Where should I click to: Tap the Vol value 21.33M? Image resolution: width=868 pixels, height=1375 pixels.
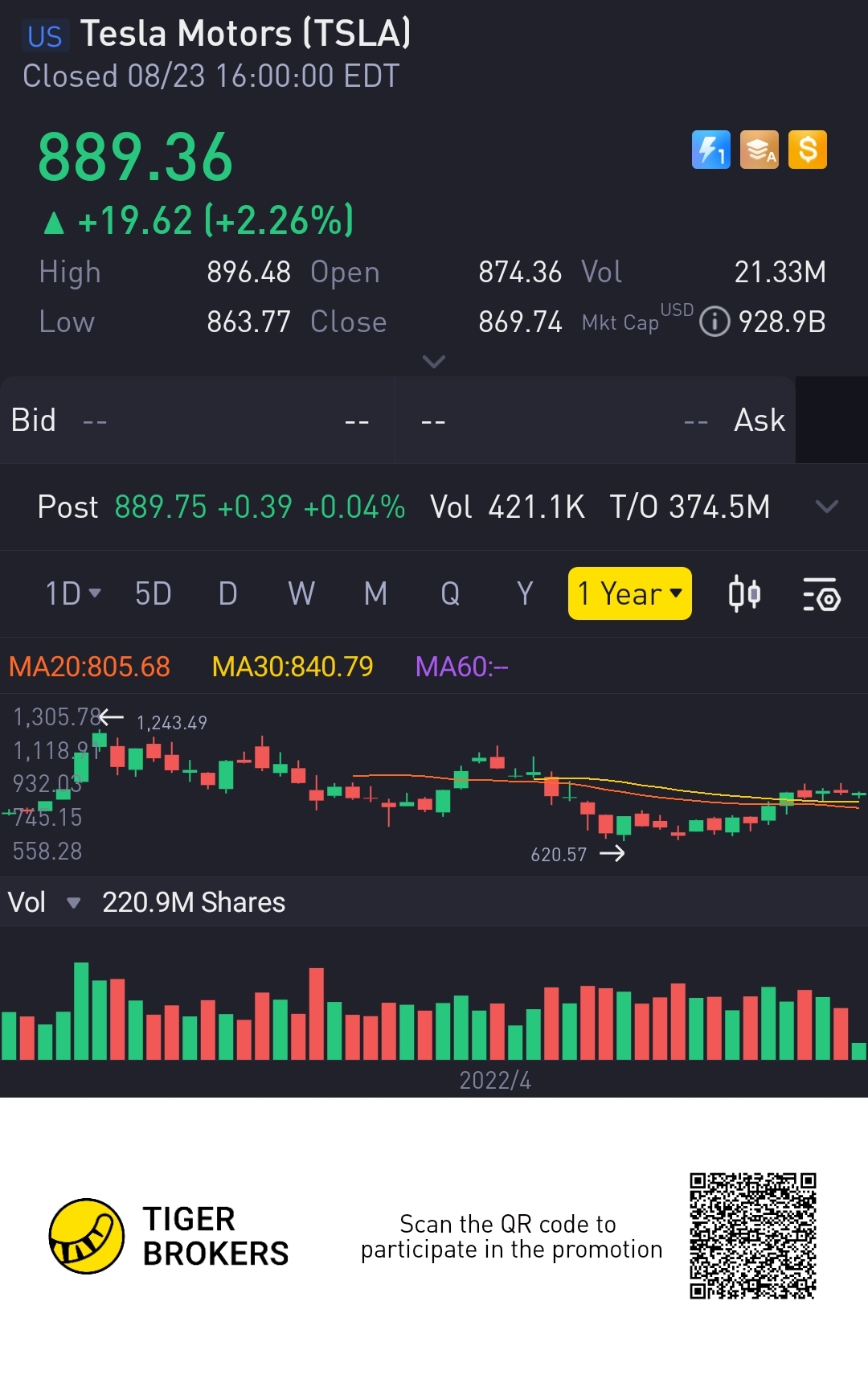click(x=780, y=273)
